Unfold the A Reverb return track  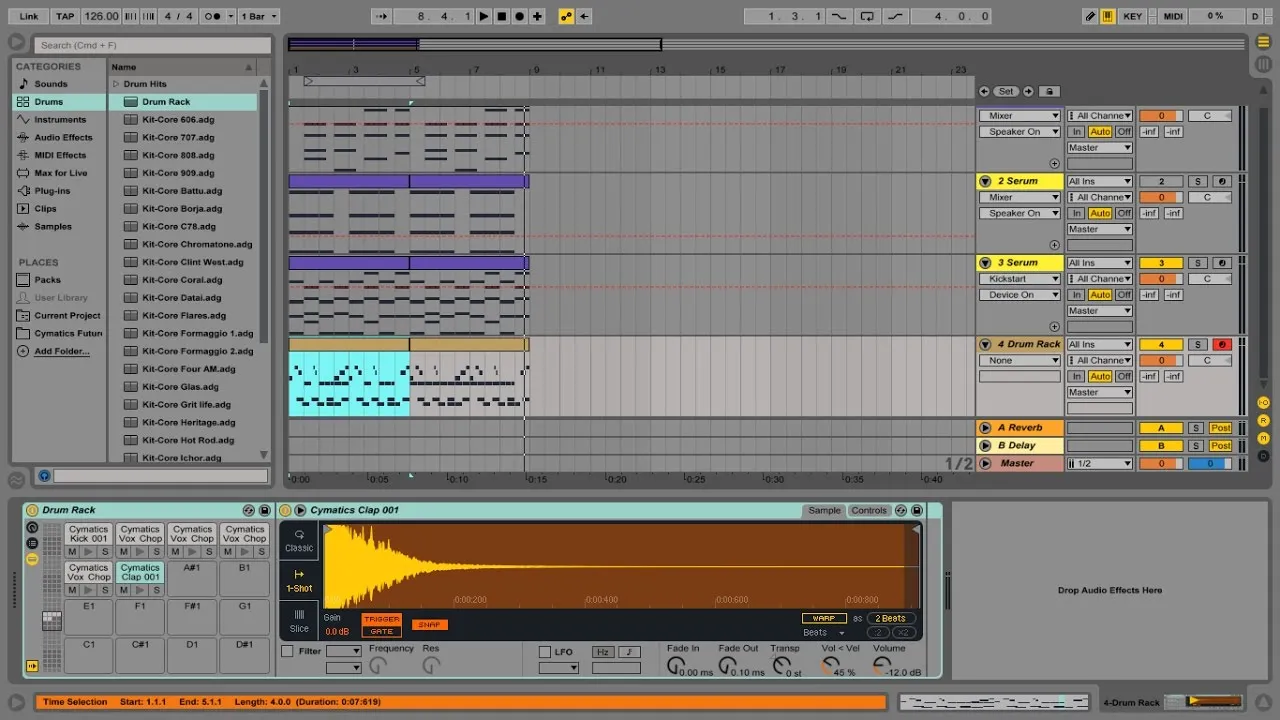985,428
